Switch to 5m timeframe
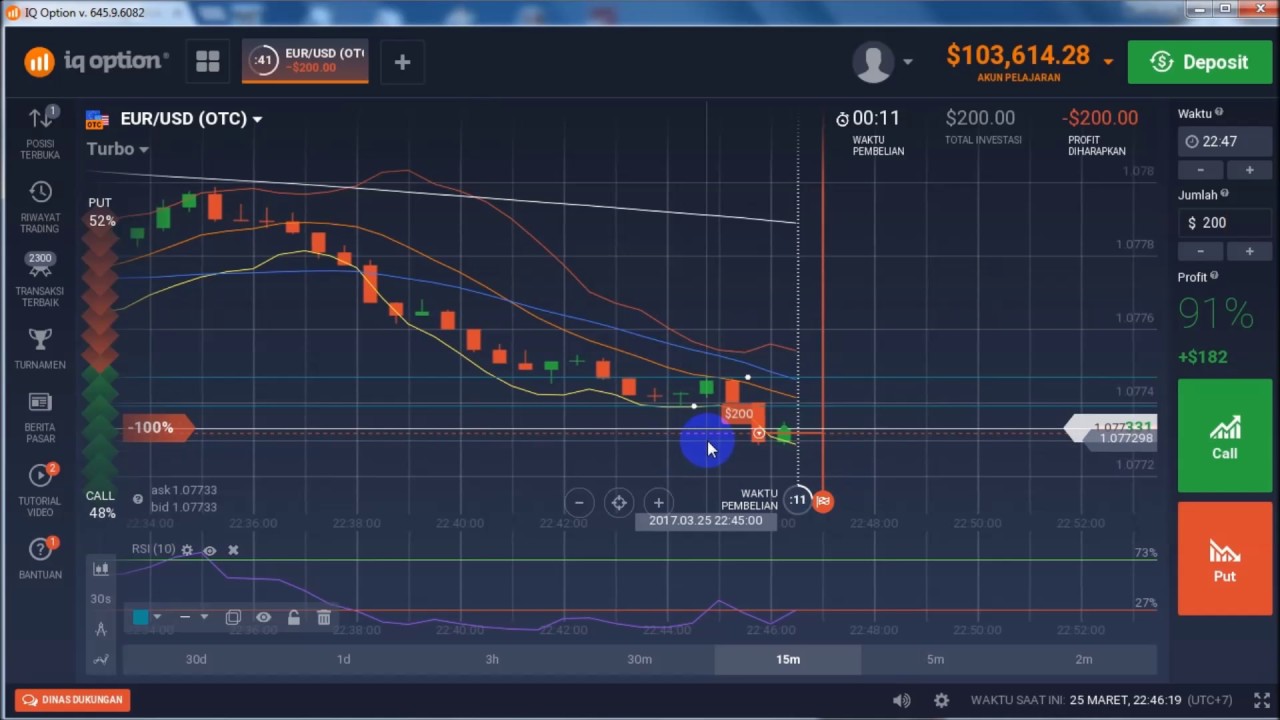 pyautogui.click(x=935, y=659)
